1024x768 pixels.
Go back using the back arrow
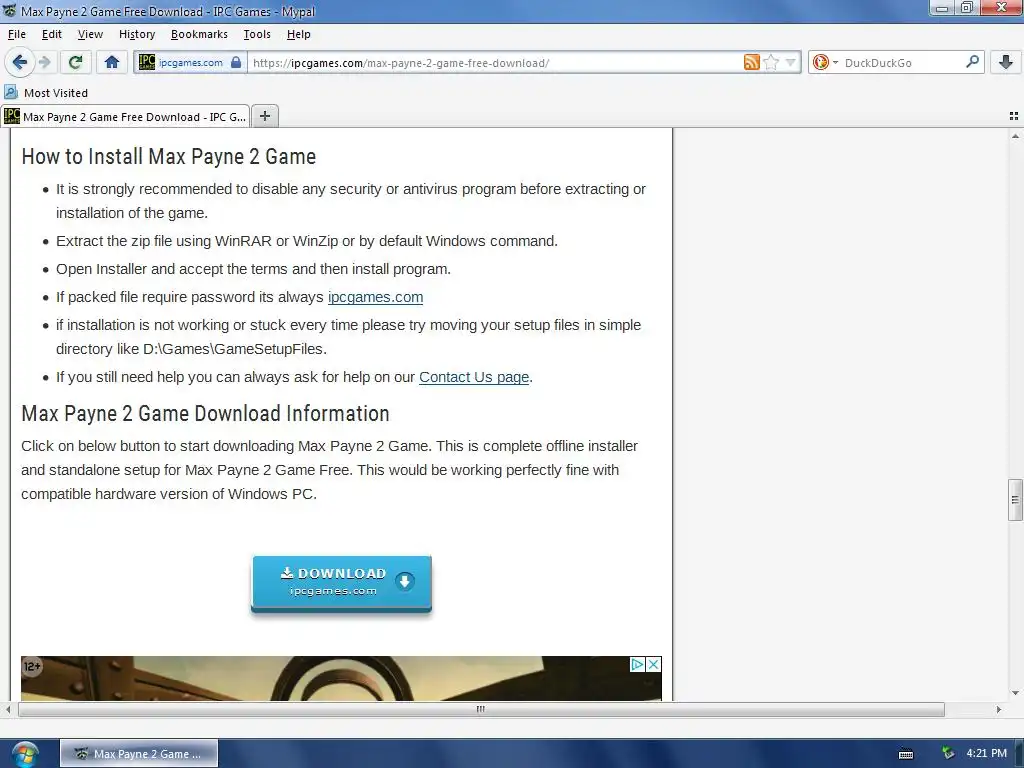click(x=19, y=63)
